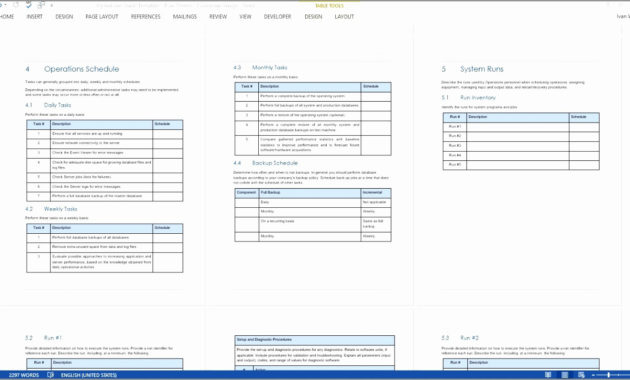This screenshot has width=630, height=380.
Task: Click the 'Run Inventory' heading
Action: click(478, 98)
